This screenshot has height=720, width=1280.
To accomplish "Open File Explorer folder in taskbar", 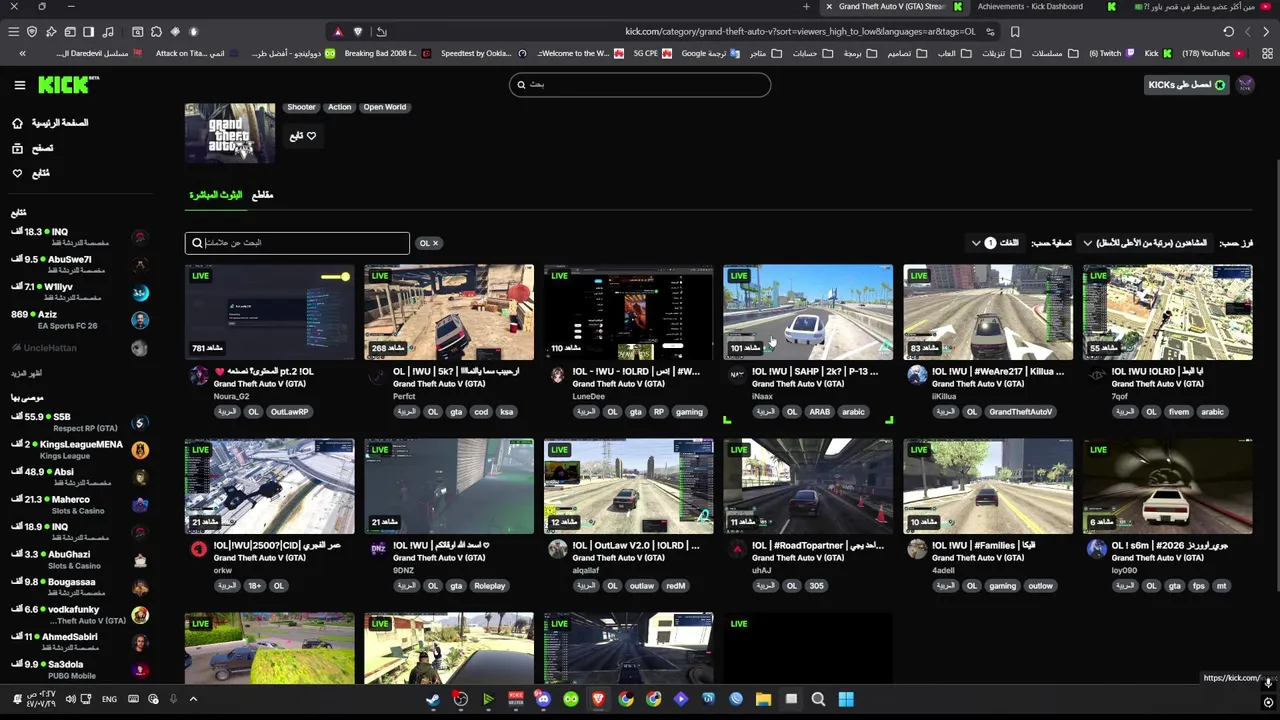I will click(763, 699).
